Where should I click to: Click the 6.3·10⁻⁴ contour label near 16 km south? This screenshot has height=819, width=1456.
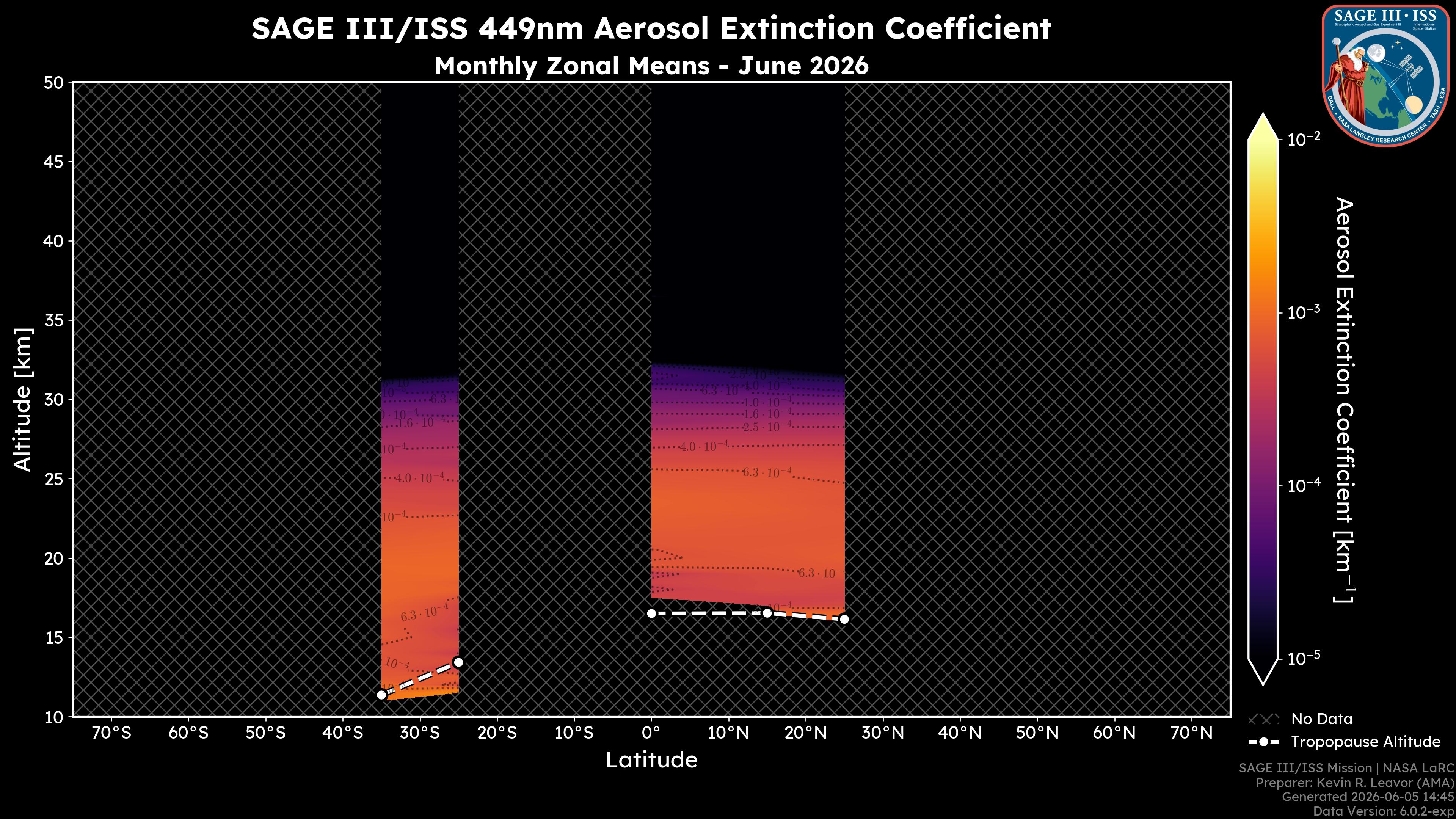425,612
